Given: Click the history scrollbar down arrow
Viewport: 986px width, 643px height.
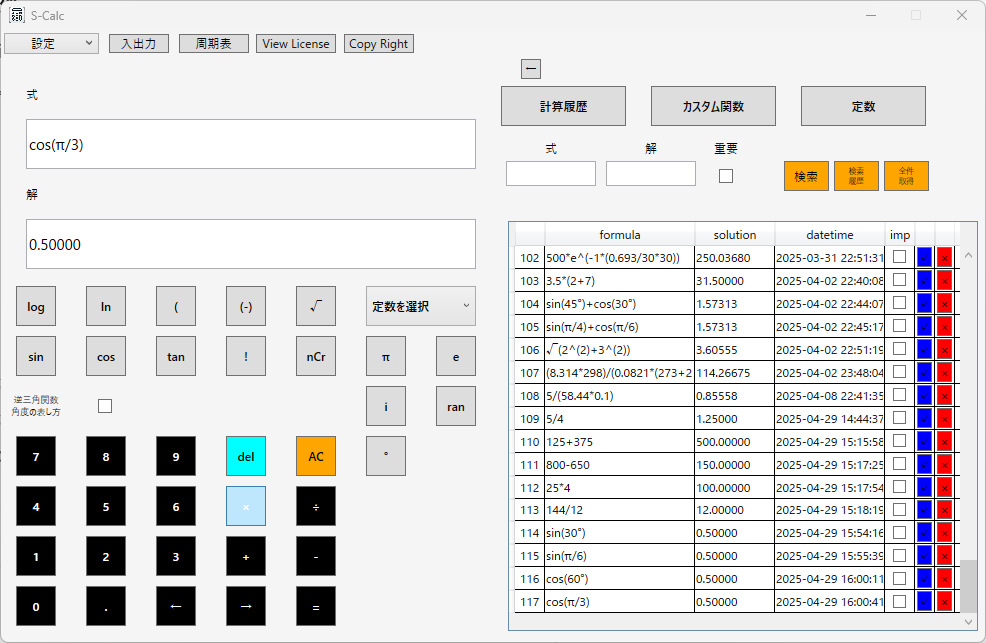Looking at the screenshot, I should tap(968, 622).
